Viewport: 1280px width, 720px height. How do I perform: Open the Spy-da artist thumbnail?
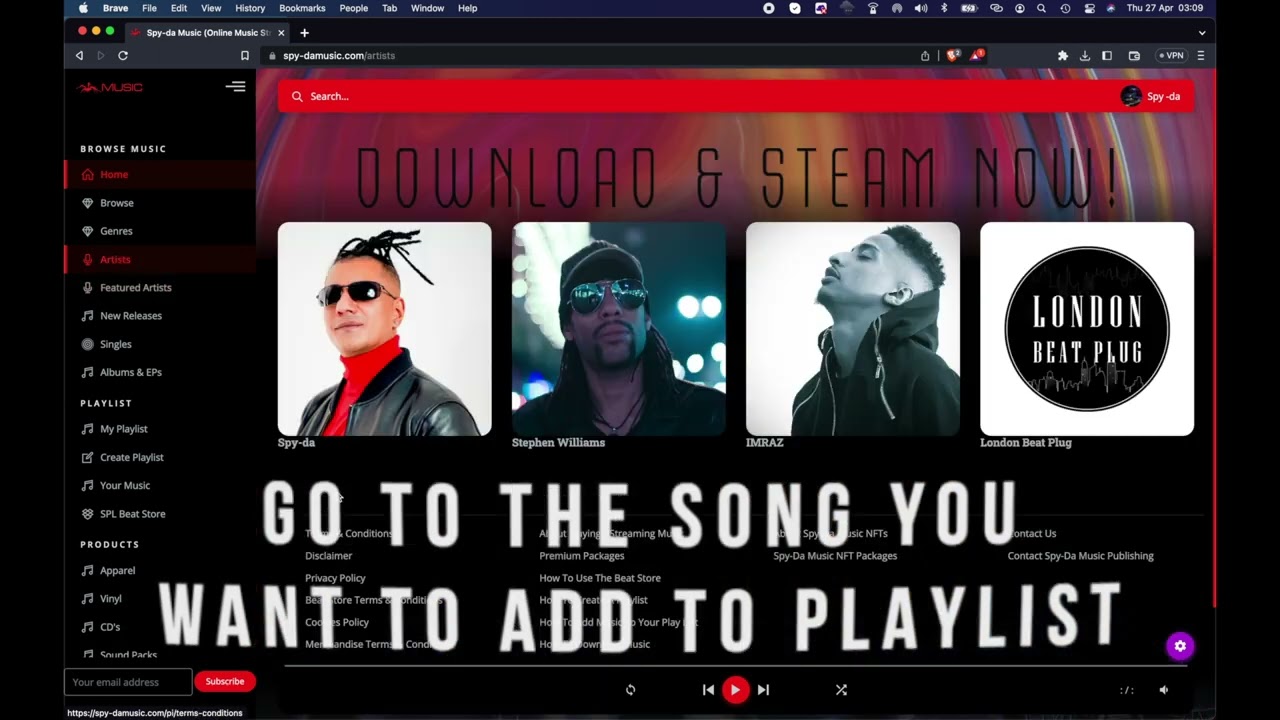(385, 329)
